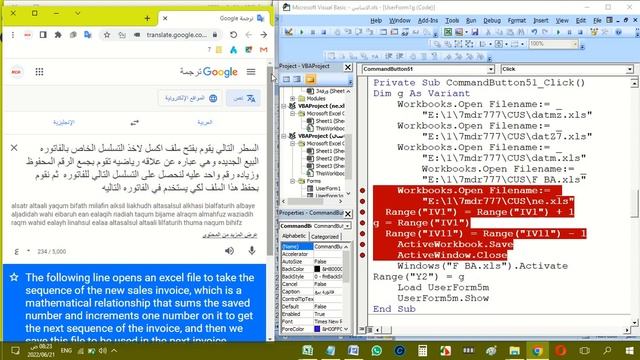Open Calculator from the taskbar
This screenshot has height=360, width=640.
click(422, 351)
